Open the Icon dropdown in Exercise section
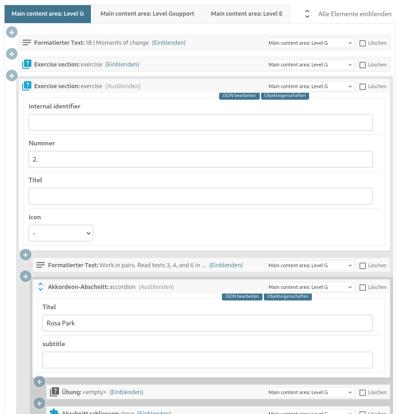Screen dimensions: 400x414 (x=61, y=233)
